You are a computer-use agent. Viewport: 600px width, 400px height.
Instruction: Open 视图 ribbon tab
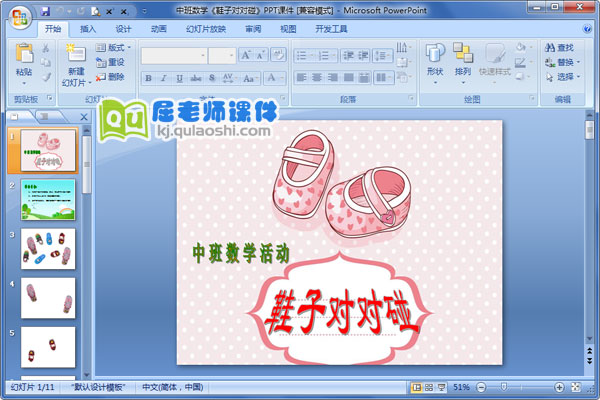288,29
